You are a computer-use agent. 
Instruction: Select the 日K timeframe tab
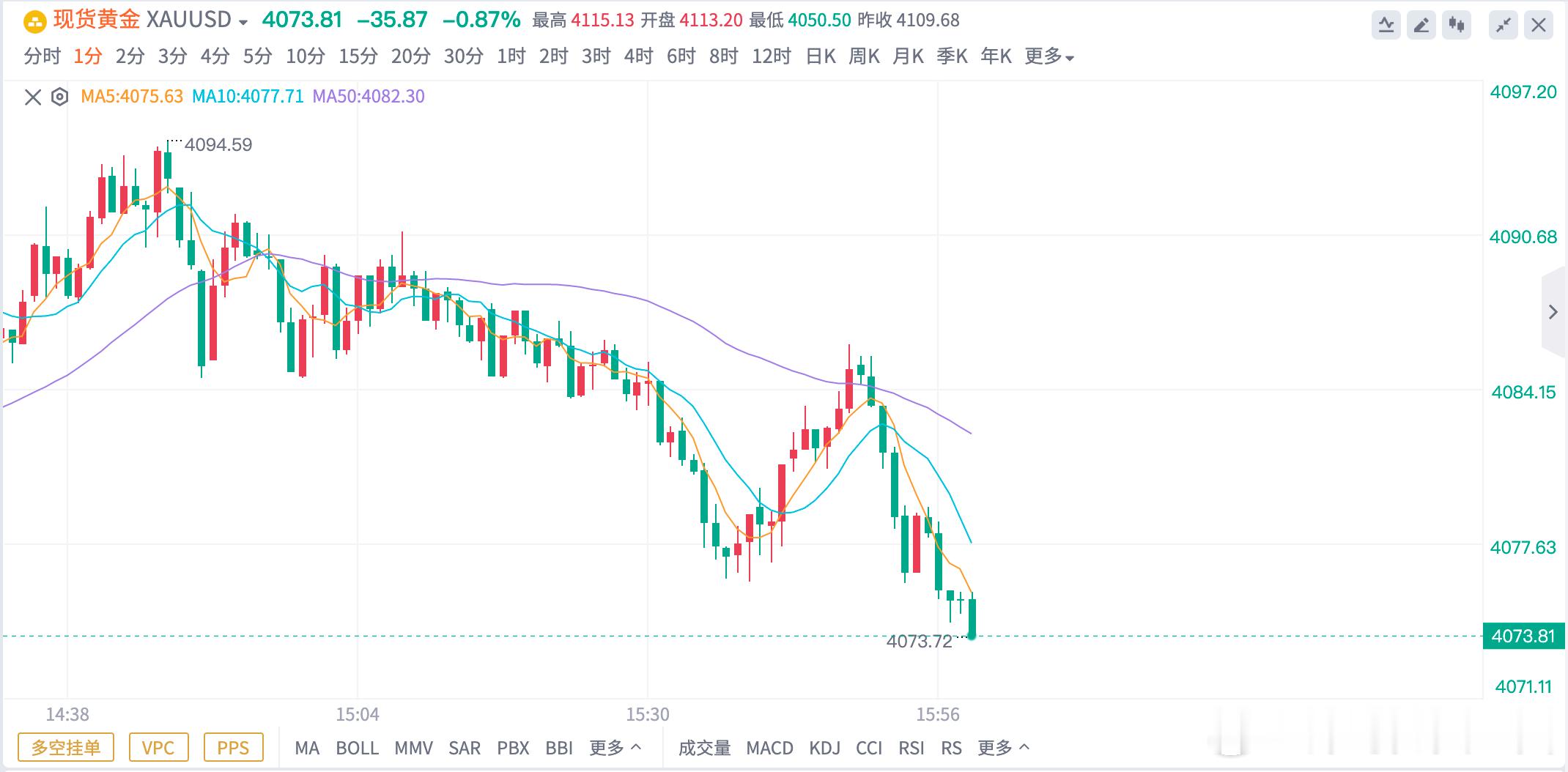click(821, 56)
